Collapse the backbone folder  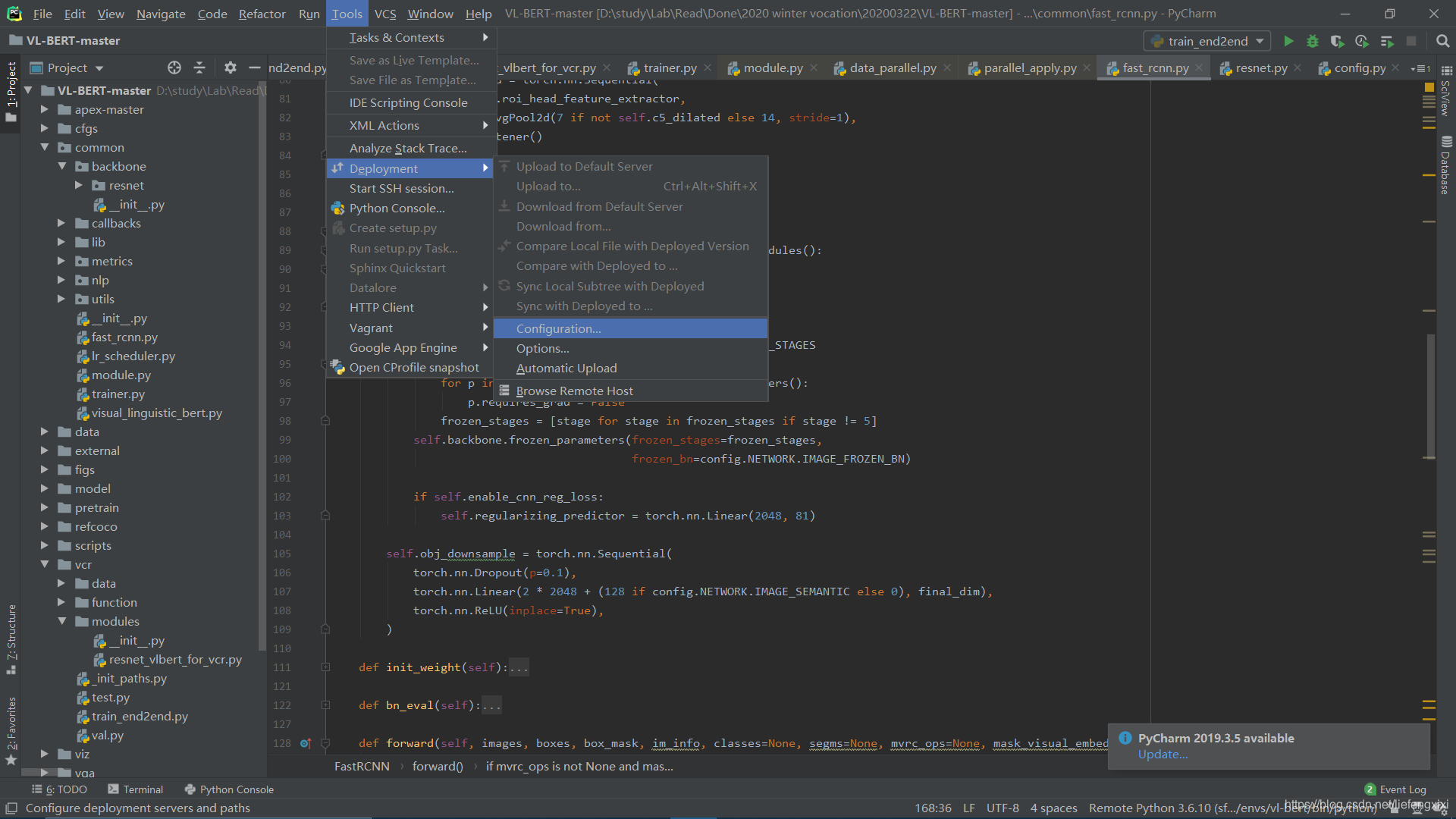click(x=61, y=166)
